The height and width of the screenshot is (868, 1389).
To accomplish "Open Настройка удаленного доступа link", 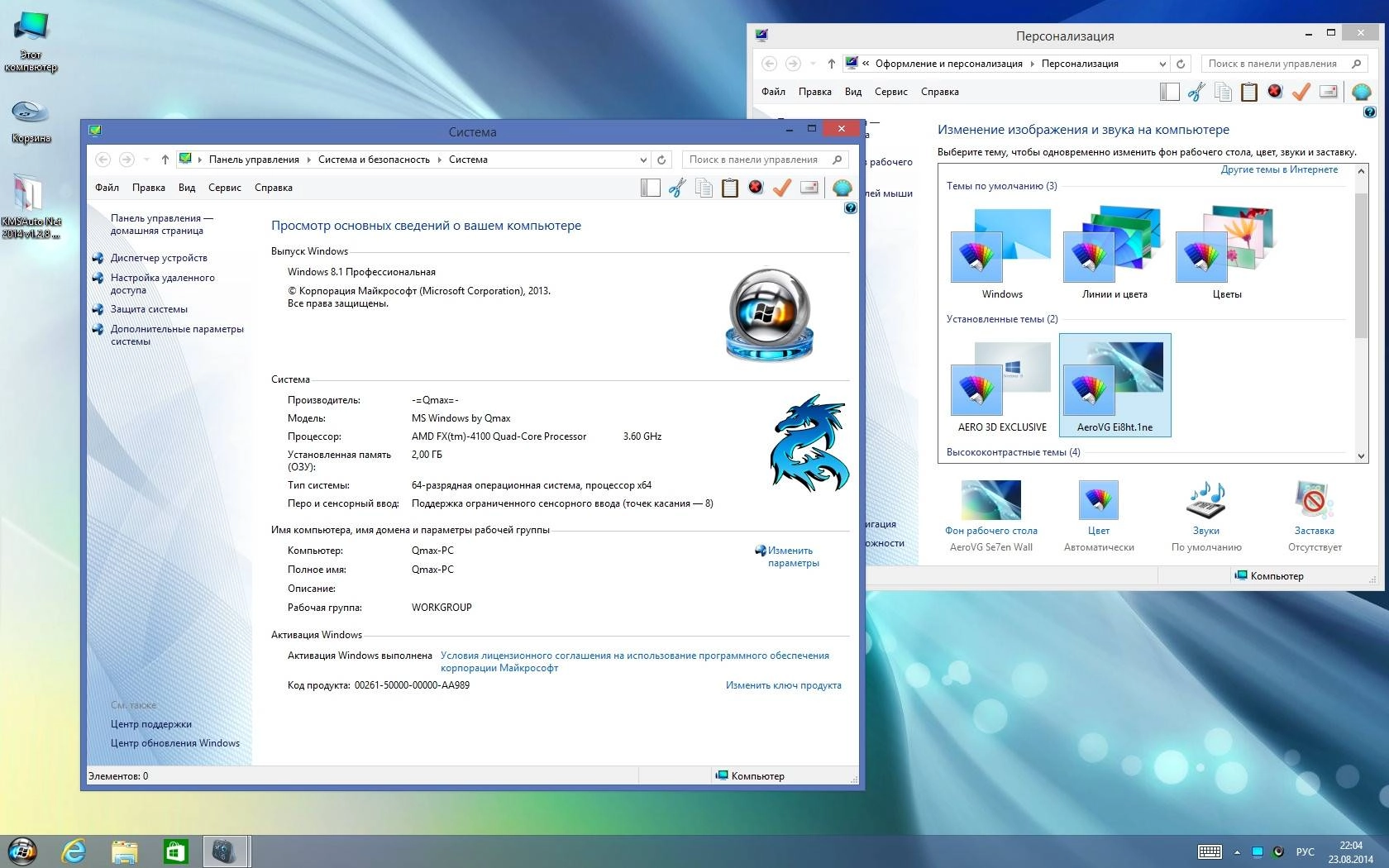I will click(x=162, y=284).
